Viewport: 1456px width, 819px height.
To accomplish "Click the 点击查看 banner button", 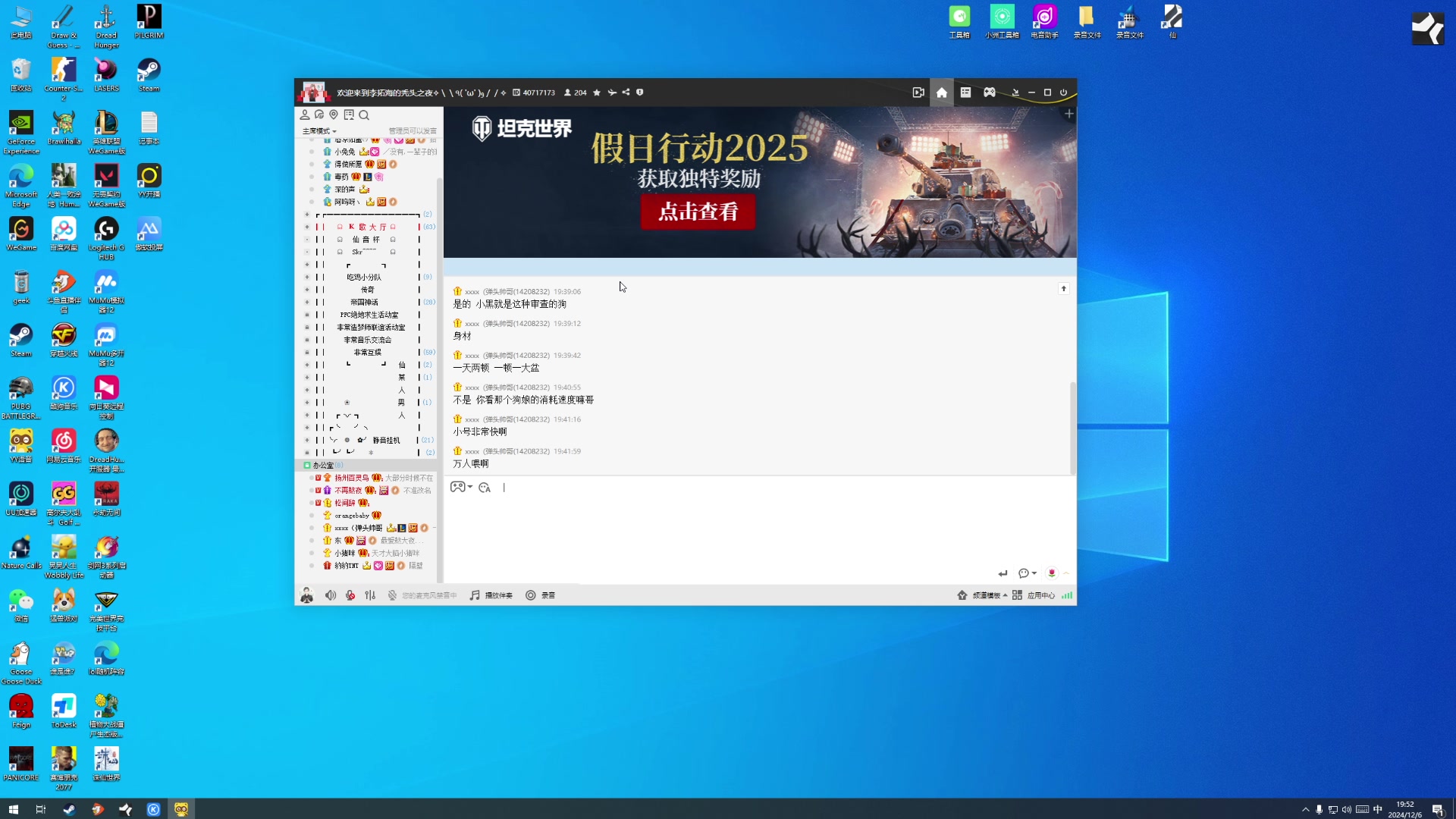I will 698,212.
